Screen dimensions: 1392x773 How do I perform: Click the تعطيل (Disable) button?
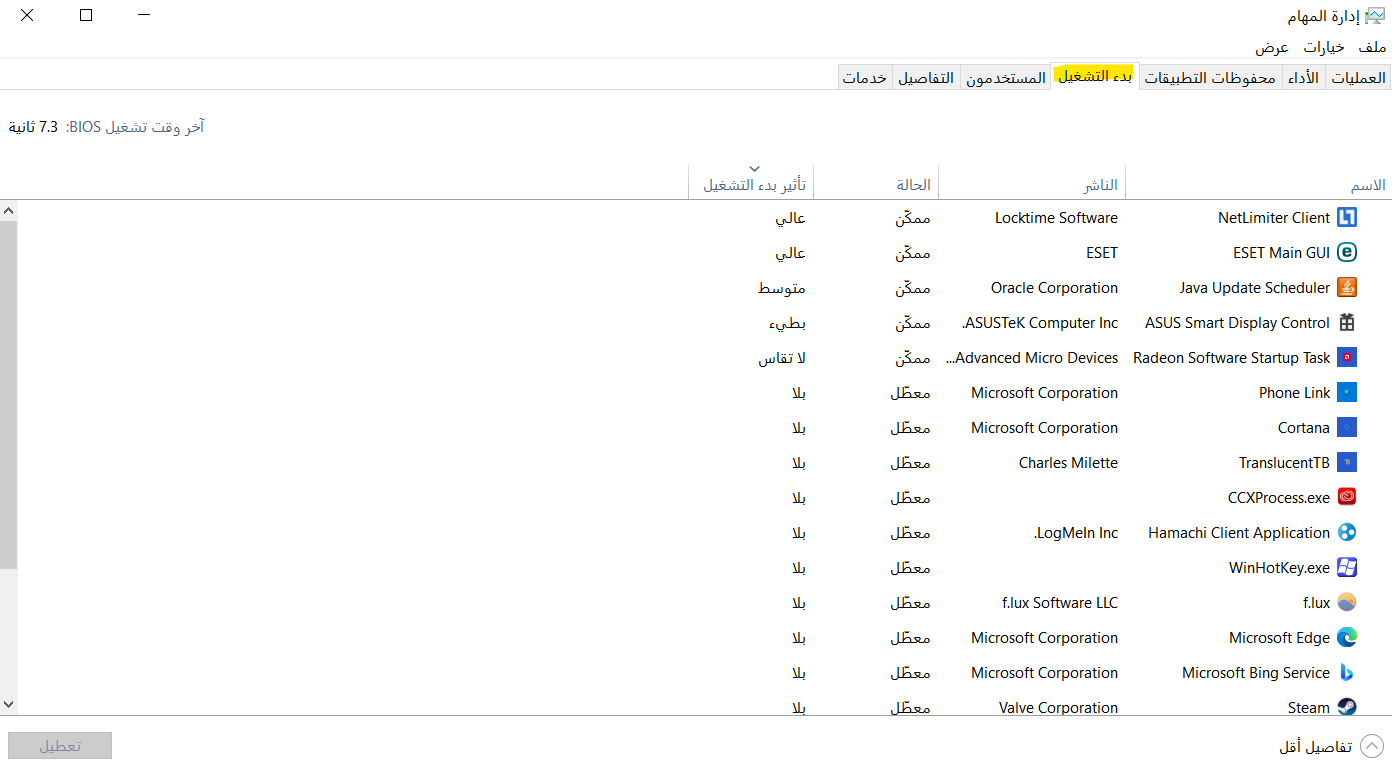[x=60, y=746]
